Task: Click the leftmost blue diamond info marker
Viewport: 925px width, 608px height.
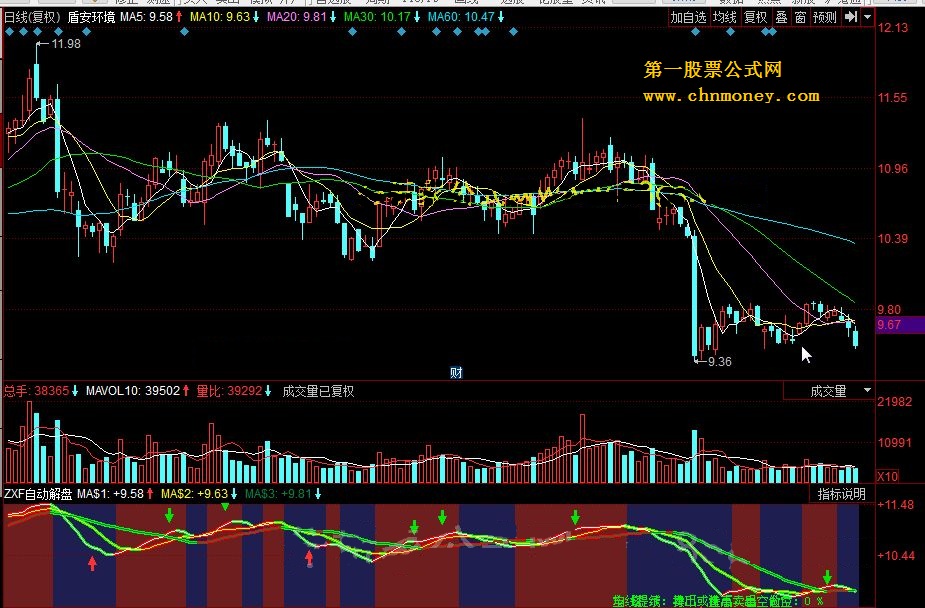Action: click(9, 32)
